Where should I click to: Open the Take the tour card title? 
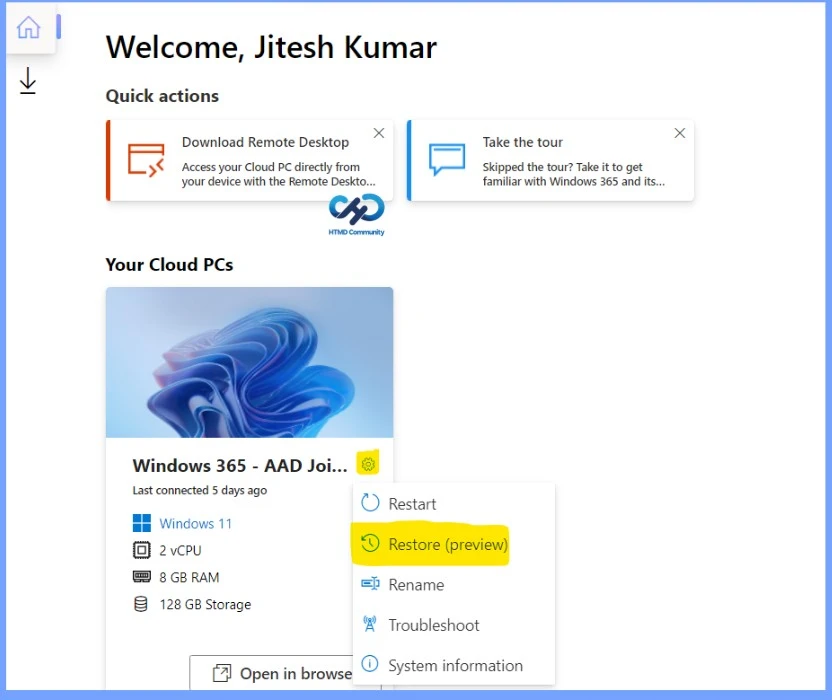(x=523, y=142)
